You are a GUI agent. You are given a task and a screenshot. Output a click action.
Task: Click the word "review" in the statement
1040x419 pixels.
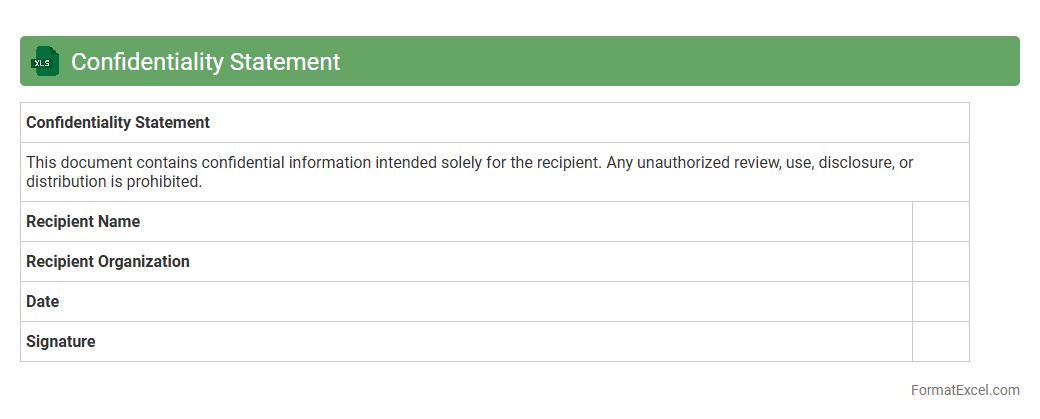click(x=761, y=163)
